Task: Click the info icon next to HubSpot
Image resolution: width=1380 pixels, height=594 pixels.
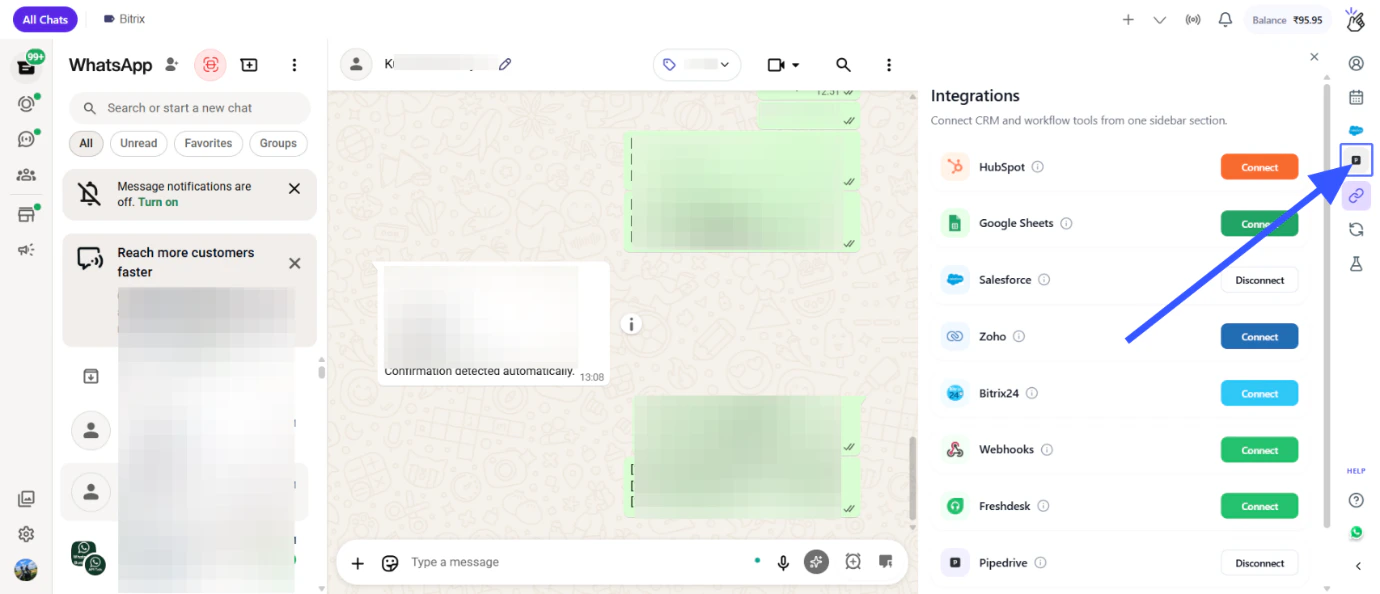Action: [x=1037, y=167]
